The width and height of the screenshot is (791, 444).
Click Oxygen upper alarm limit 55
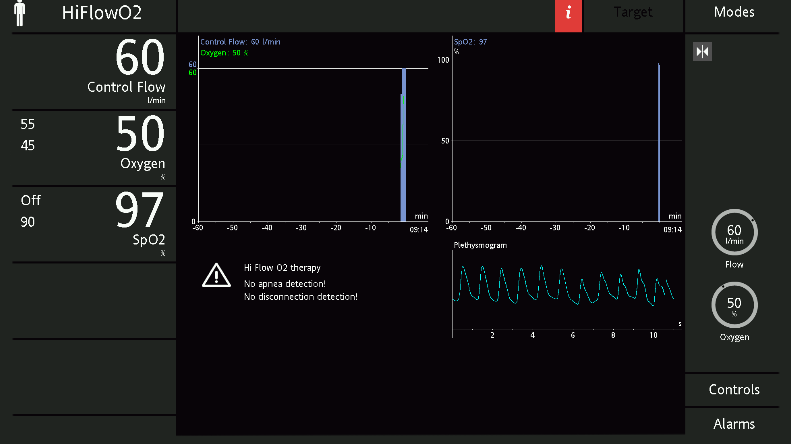[x=28, y=124]
